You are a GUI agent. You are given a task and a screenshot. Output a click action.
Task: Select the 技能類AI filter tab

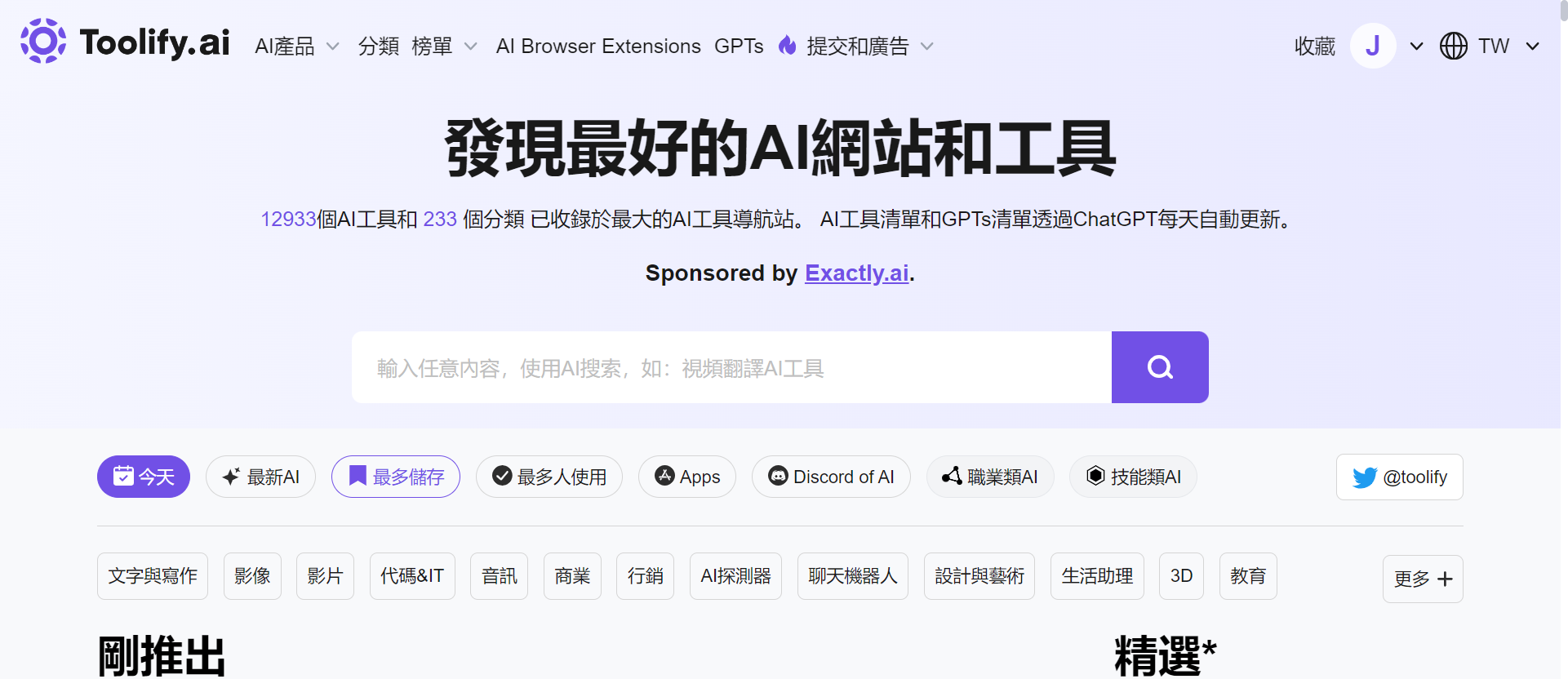coord(1134,477)
